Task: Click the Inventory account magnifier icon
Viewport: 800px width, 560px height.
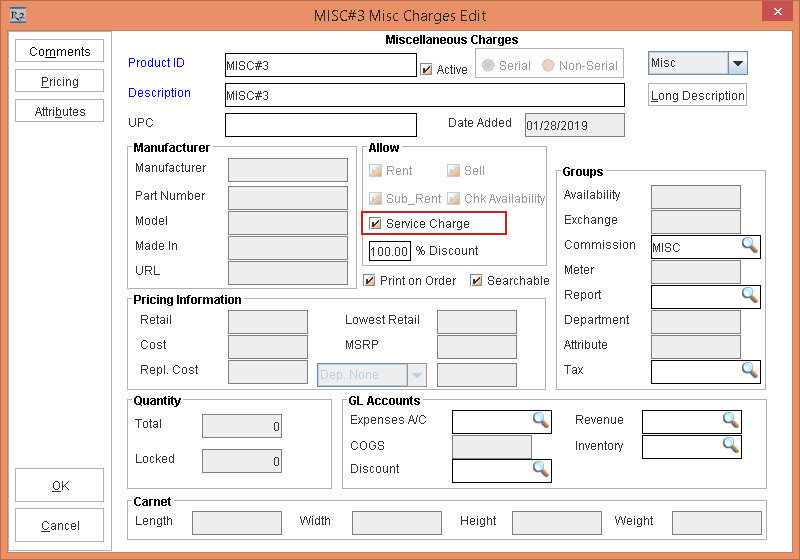Action: (730, 446)
